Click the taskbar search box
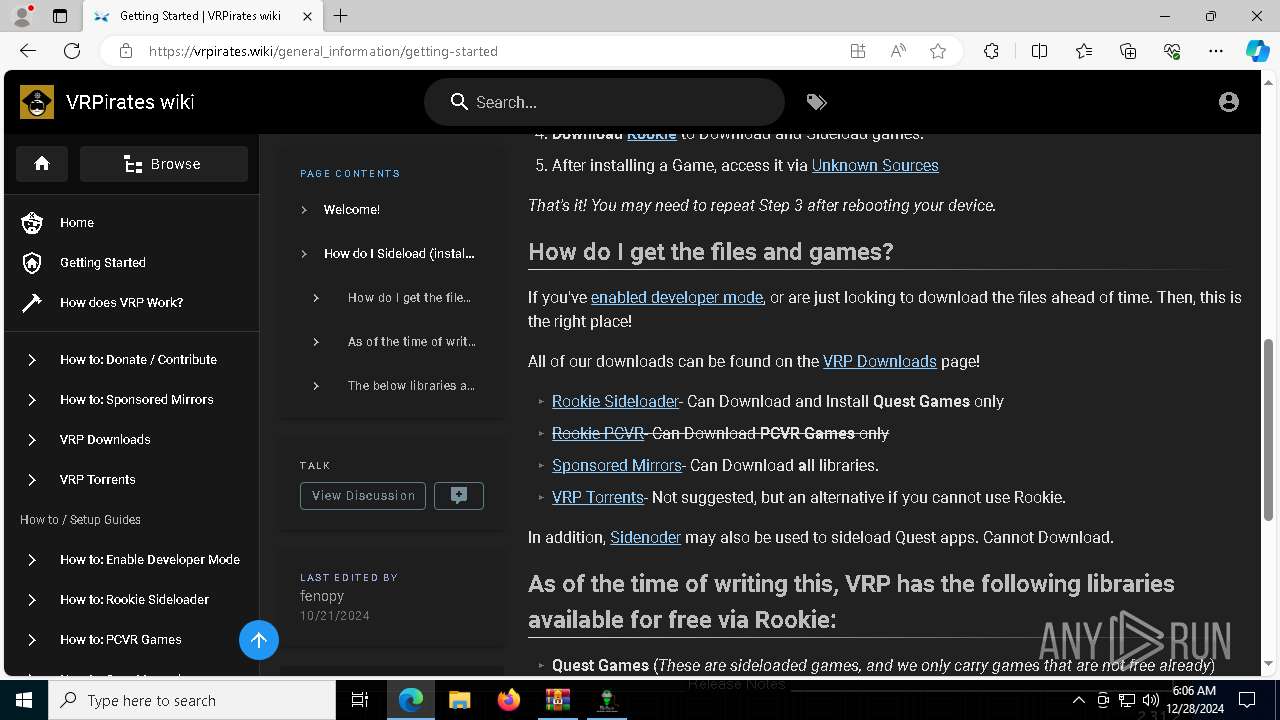 [192, 700]
